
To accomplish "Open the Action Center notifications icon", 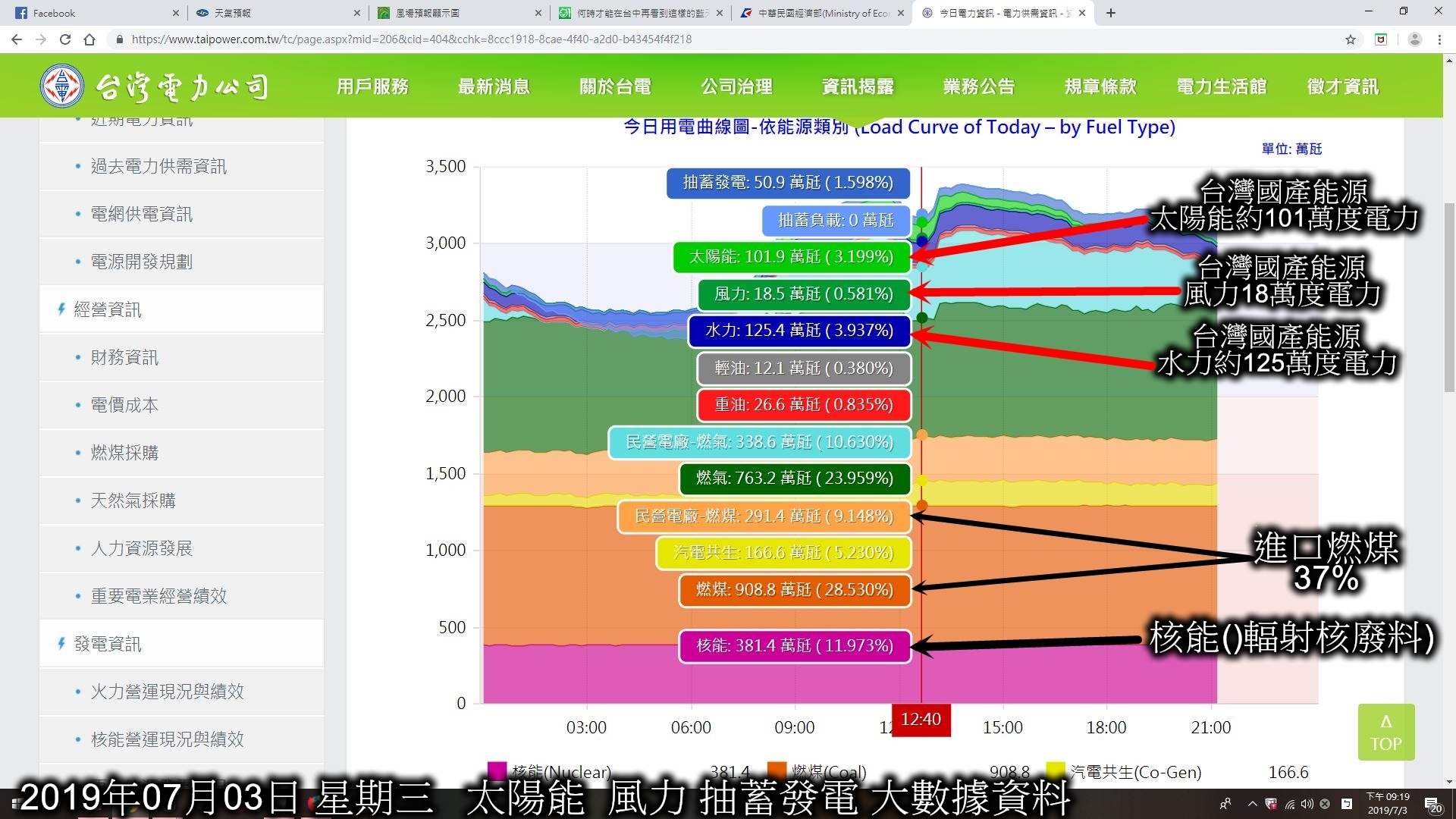I will pyautogui.click(x=1433, y=805).
